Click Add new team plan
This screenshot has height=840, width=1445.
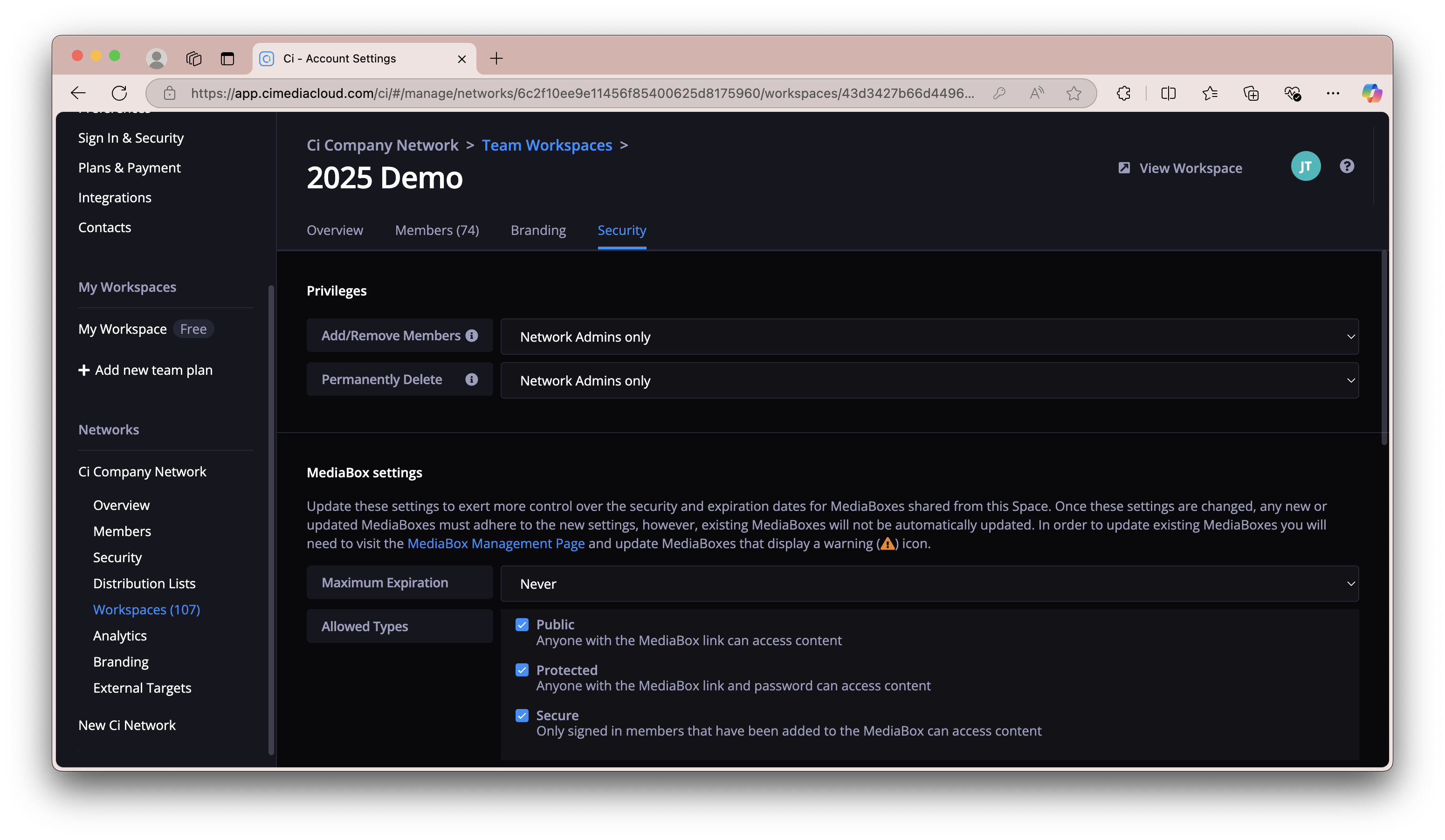click(x=145, y=371)
